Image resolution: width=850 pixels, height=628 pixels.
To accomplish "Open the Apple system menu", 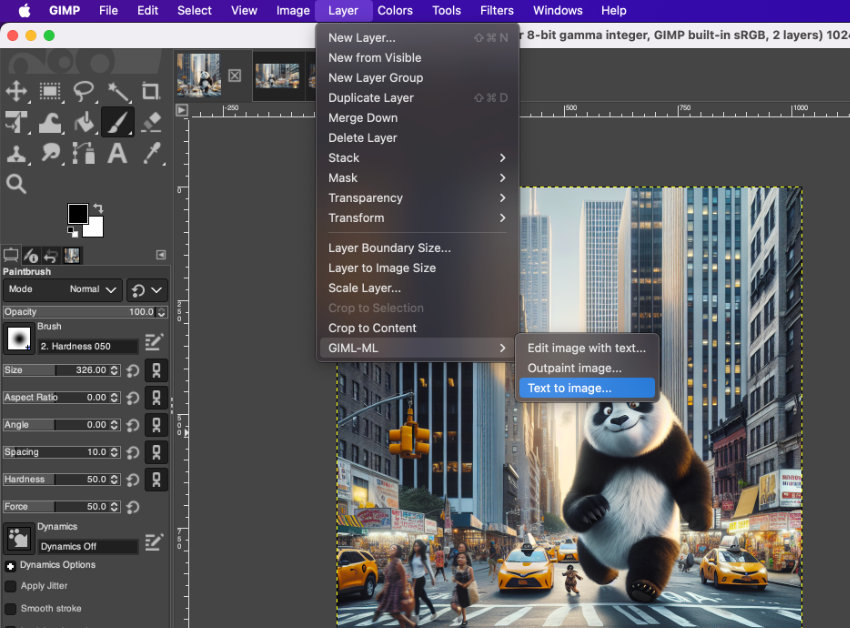I will tap(24, 10).
